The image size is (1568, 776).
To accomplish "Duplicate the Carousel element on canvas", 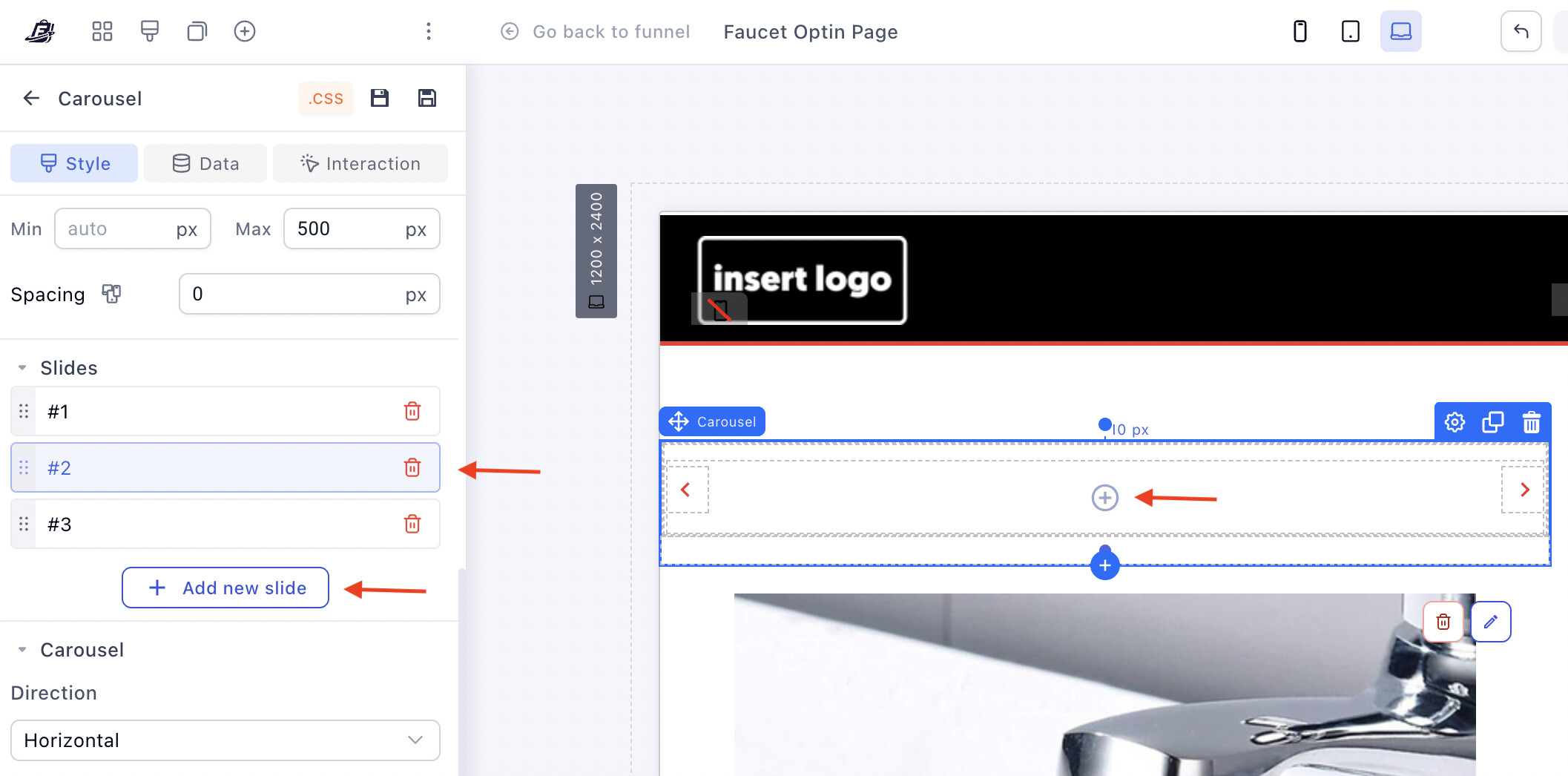I will pos(1493,422).
